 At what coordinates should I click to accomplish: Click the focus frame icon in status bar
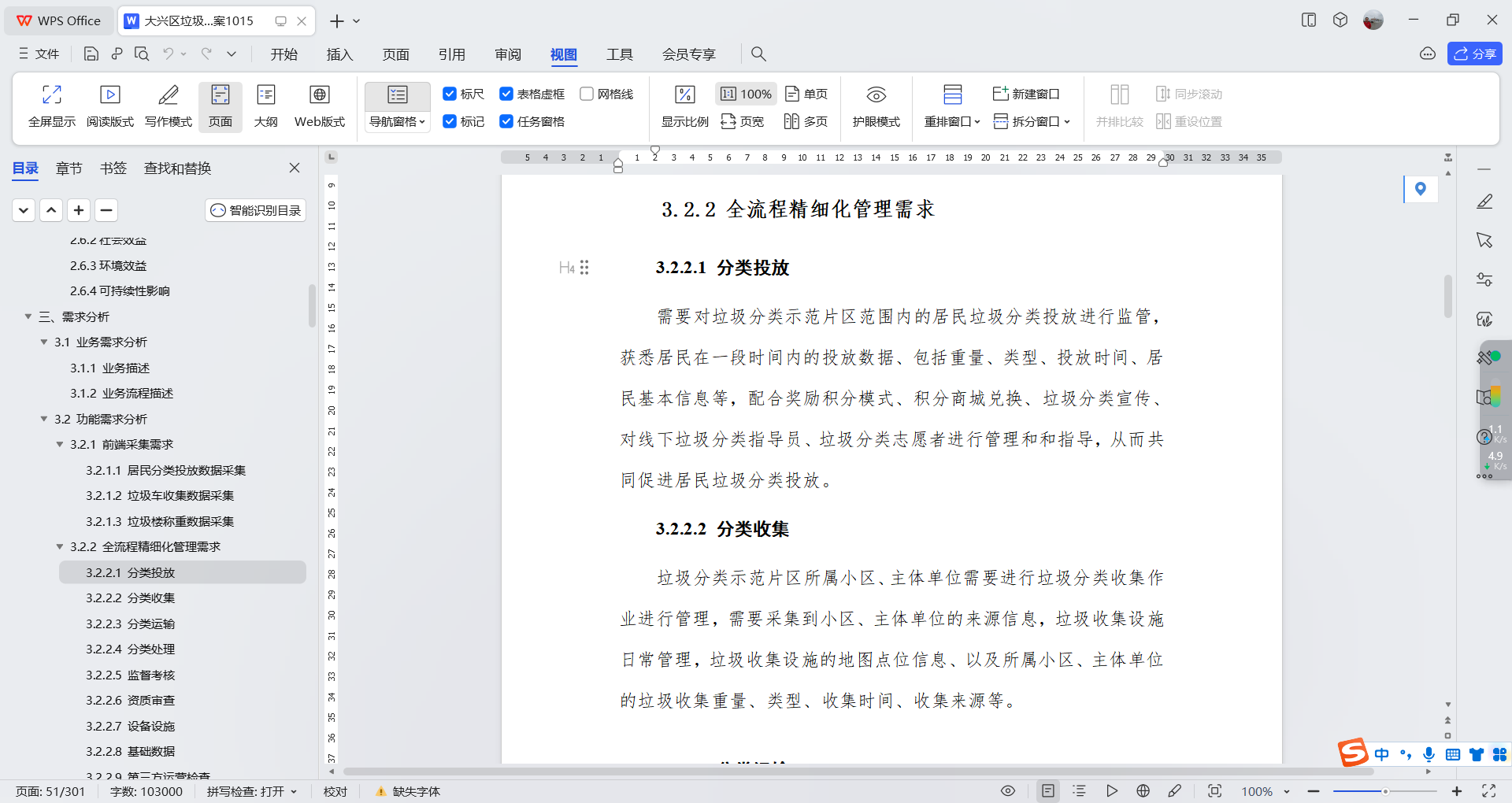[x=1215, y=791]
